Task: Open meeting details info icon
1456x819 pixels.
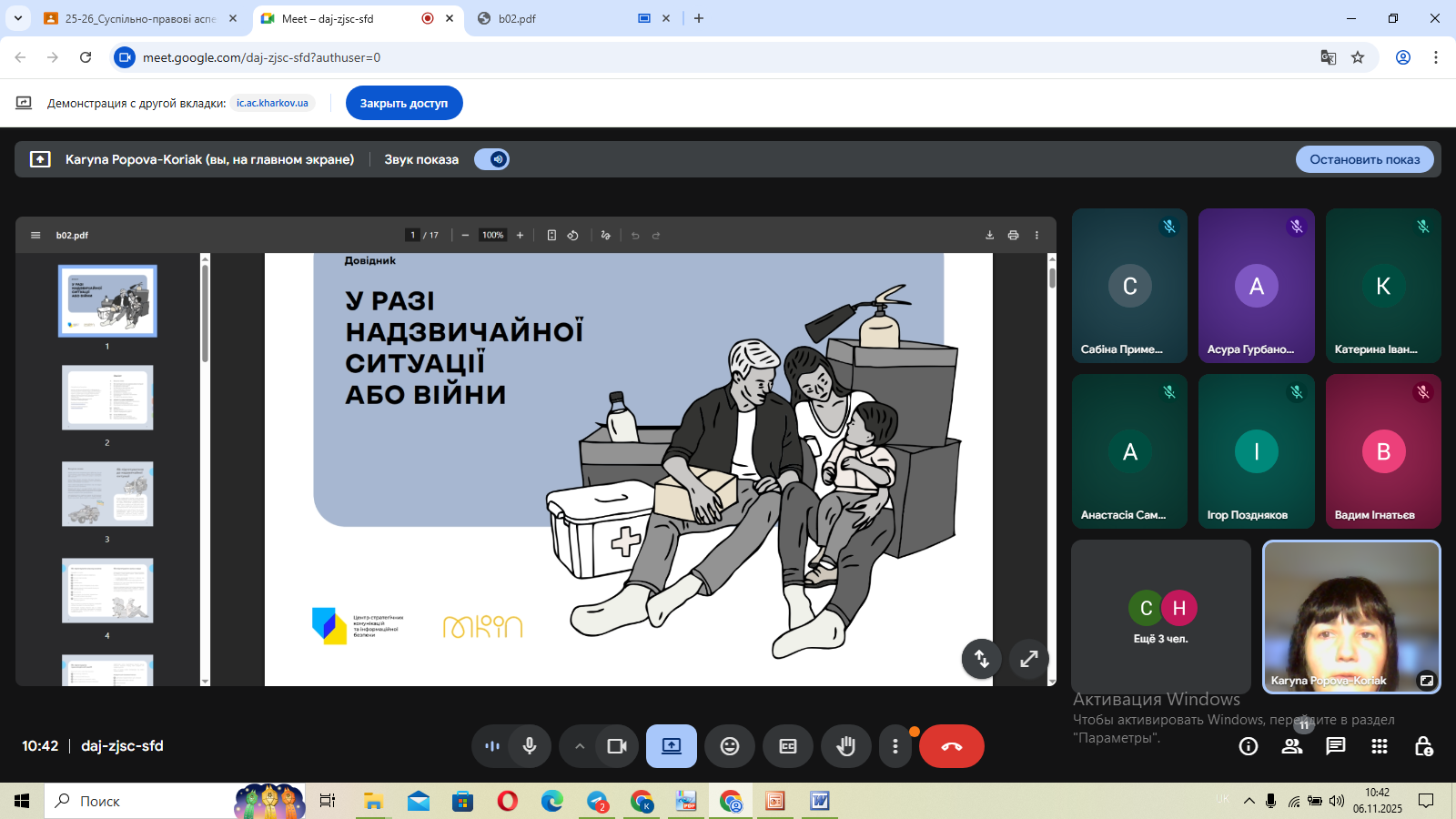Action: pyautogui.click(x=1249, y=746)
